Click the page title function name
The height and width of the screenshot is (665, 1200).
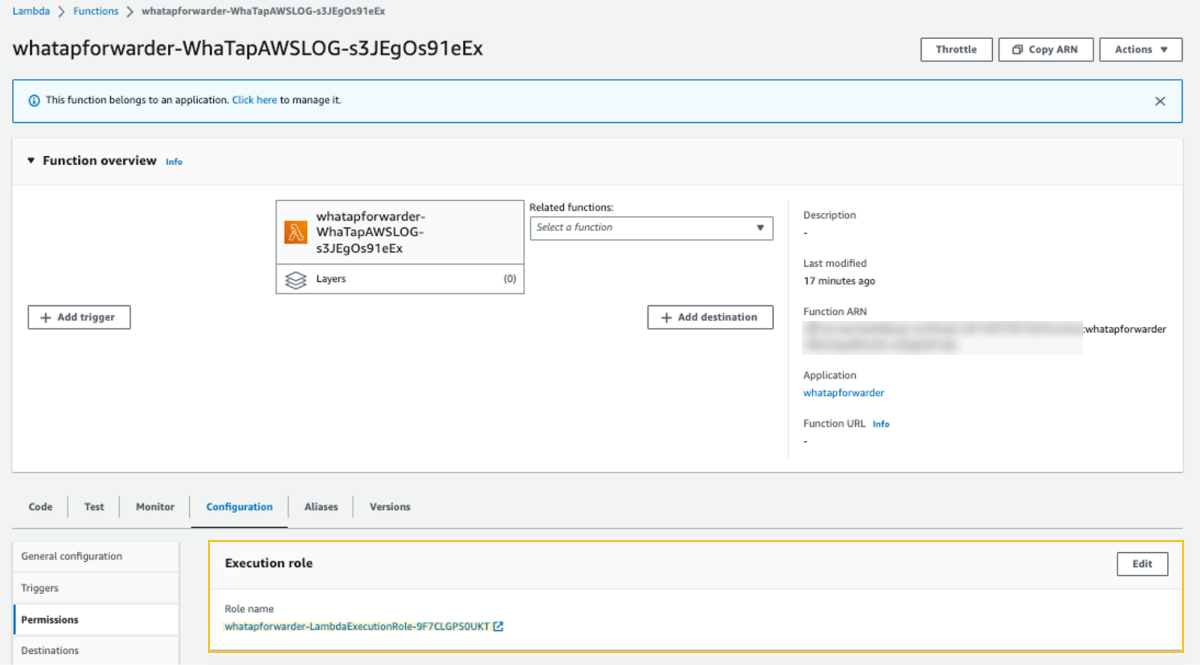248,48
